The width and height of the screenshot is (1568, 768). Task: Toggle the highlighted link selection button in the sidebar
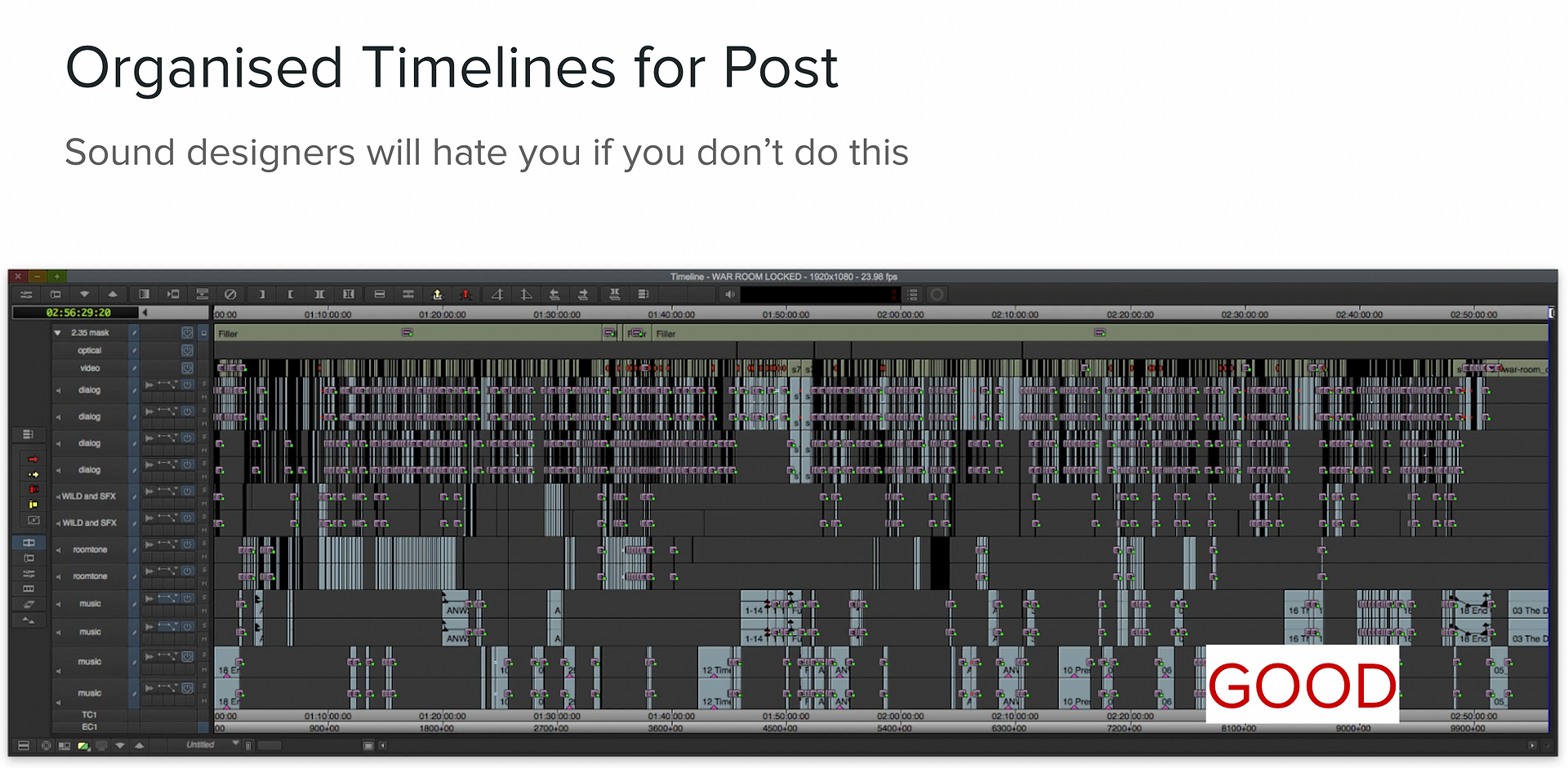tap(29, 543)
